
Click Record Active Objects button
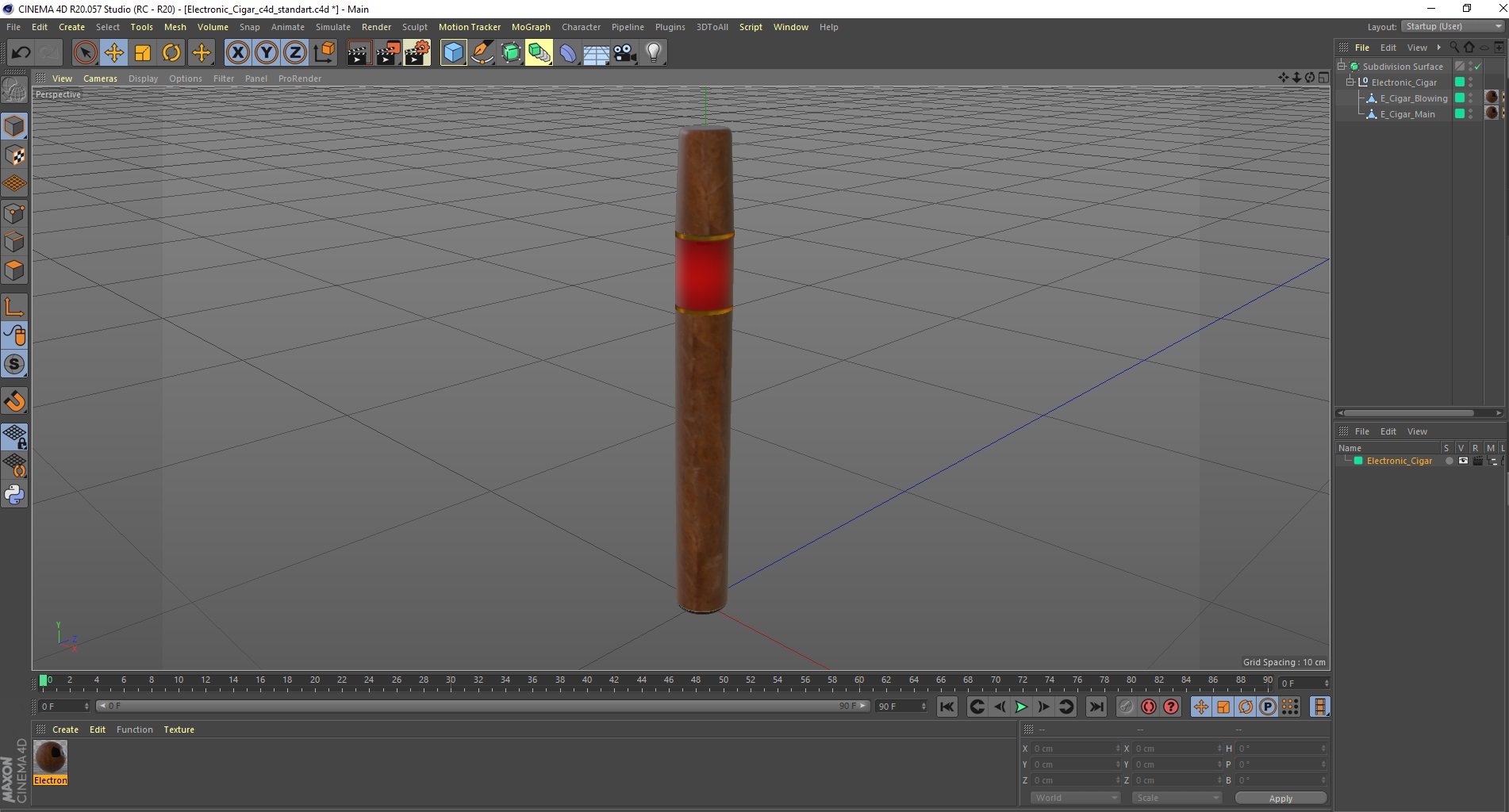coord(1126,707)
